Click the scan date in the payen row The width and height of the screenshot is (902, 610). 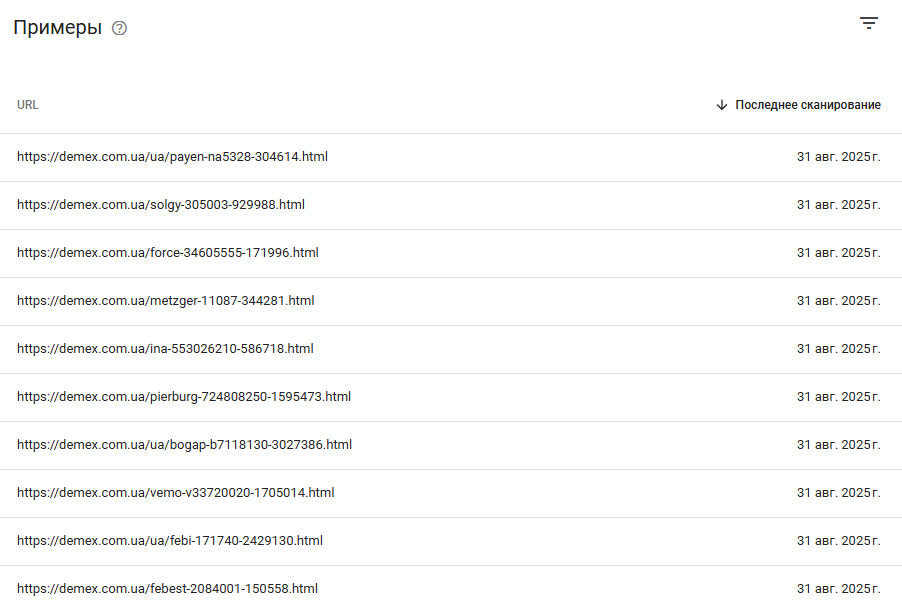(x=839, y=157)
